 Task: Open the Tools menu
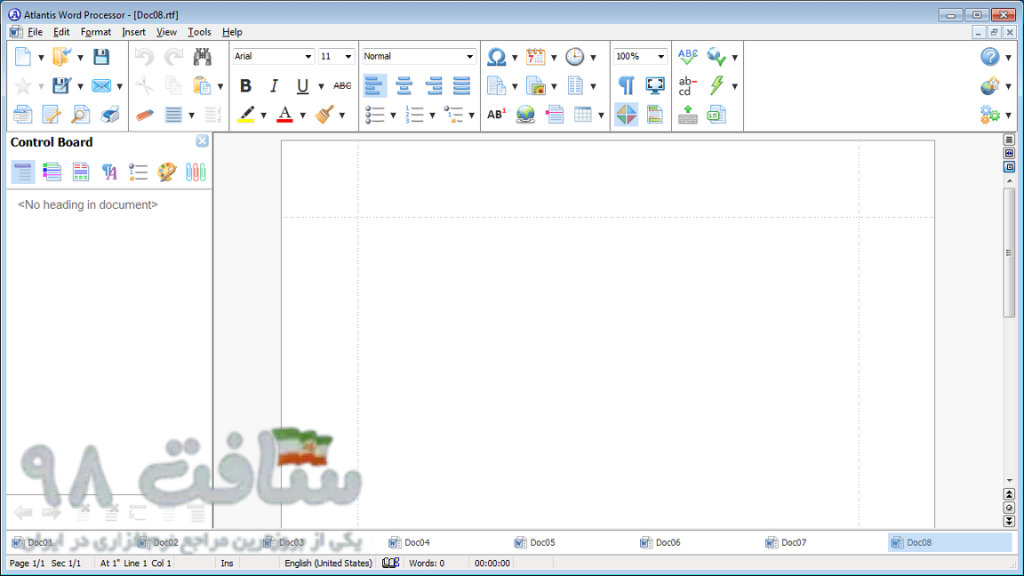pyautogui.click(x=199, y=32)
